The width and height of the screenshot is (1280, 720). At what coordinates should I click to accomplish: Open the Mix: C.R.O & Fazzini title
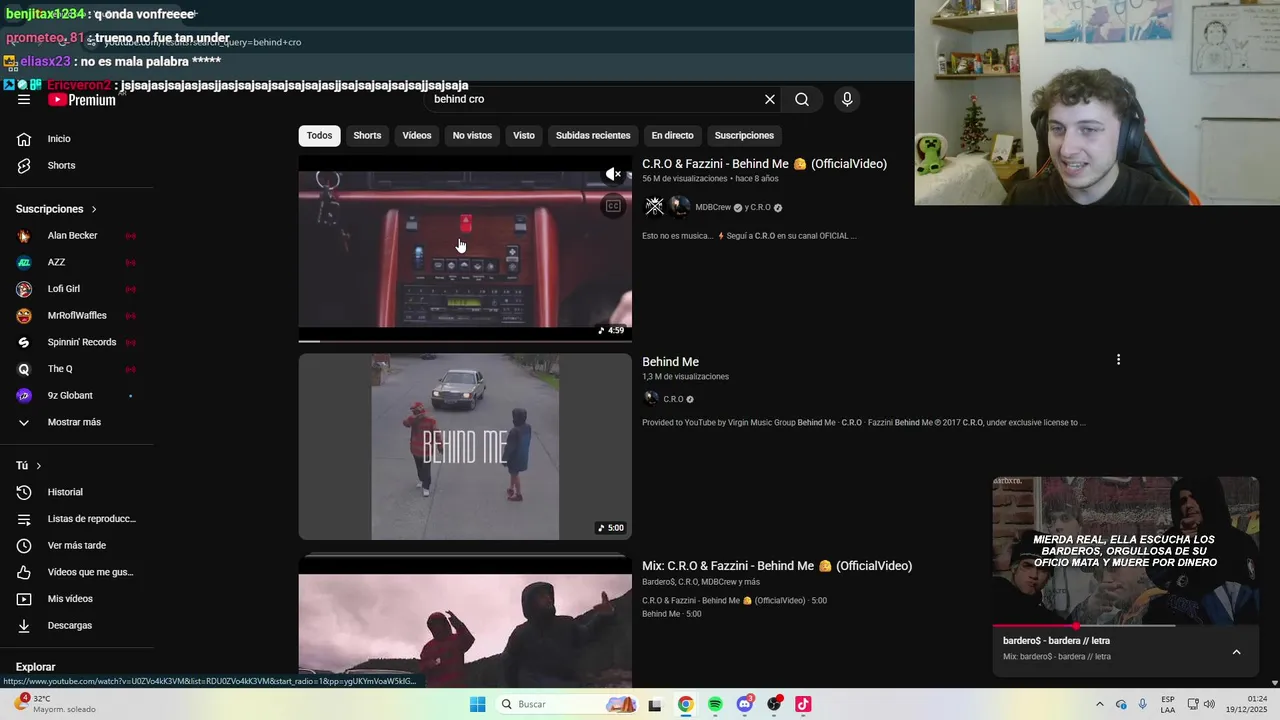(777, 566)
